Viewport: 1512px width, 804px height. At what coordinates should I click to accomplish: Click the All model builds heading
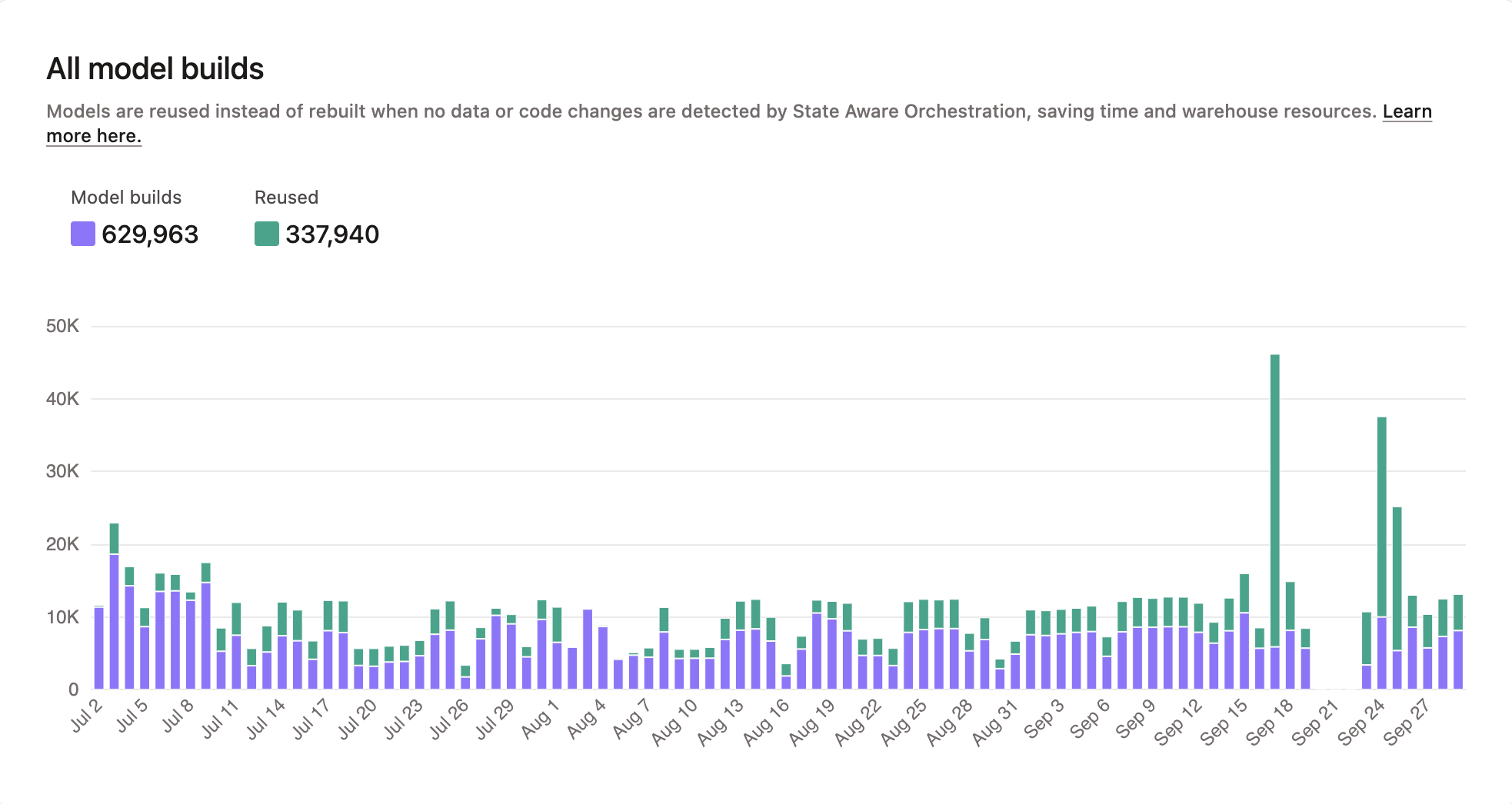pos(154,68)
